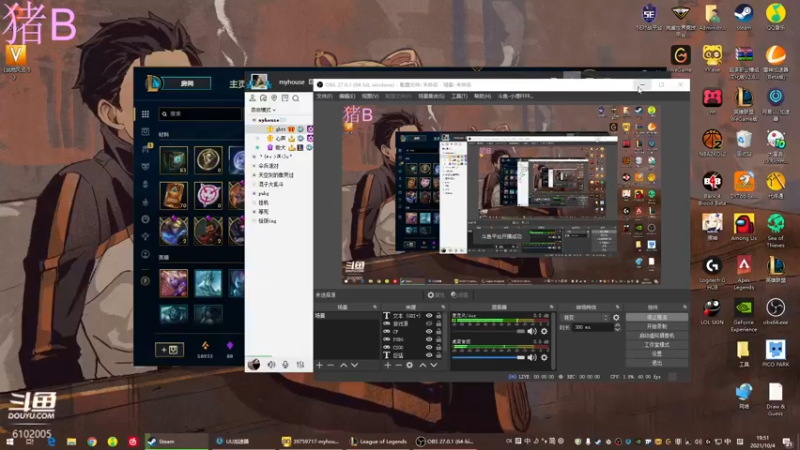The width and height of the screenshot is (800, 450).
Task: Open the scene transition type dropdown
Action: [x=585, y=317]
